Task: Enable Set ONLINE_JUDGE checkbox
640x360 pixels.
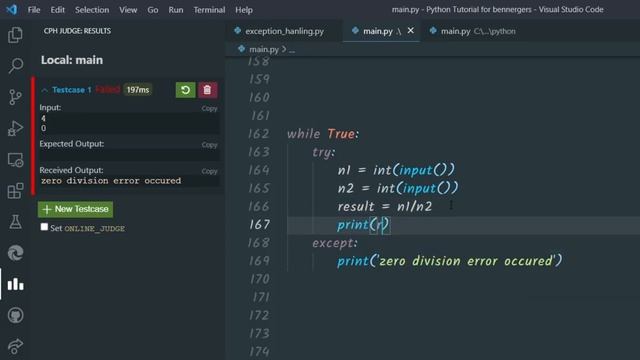Action: coord(44,227)
